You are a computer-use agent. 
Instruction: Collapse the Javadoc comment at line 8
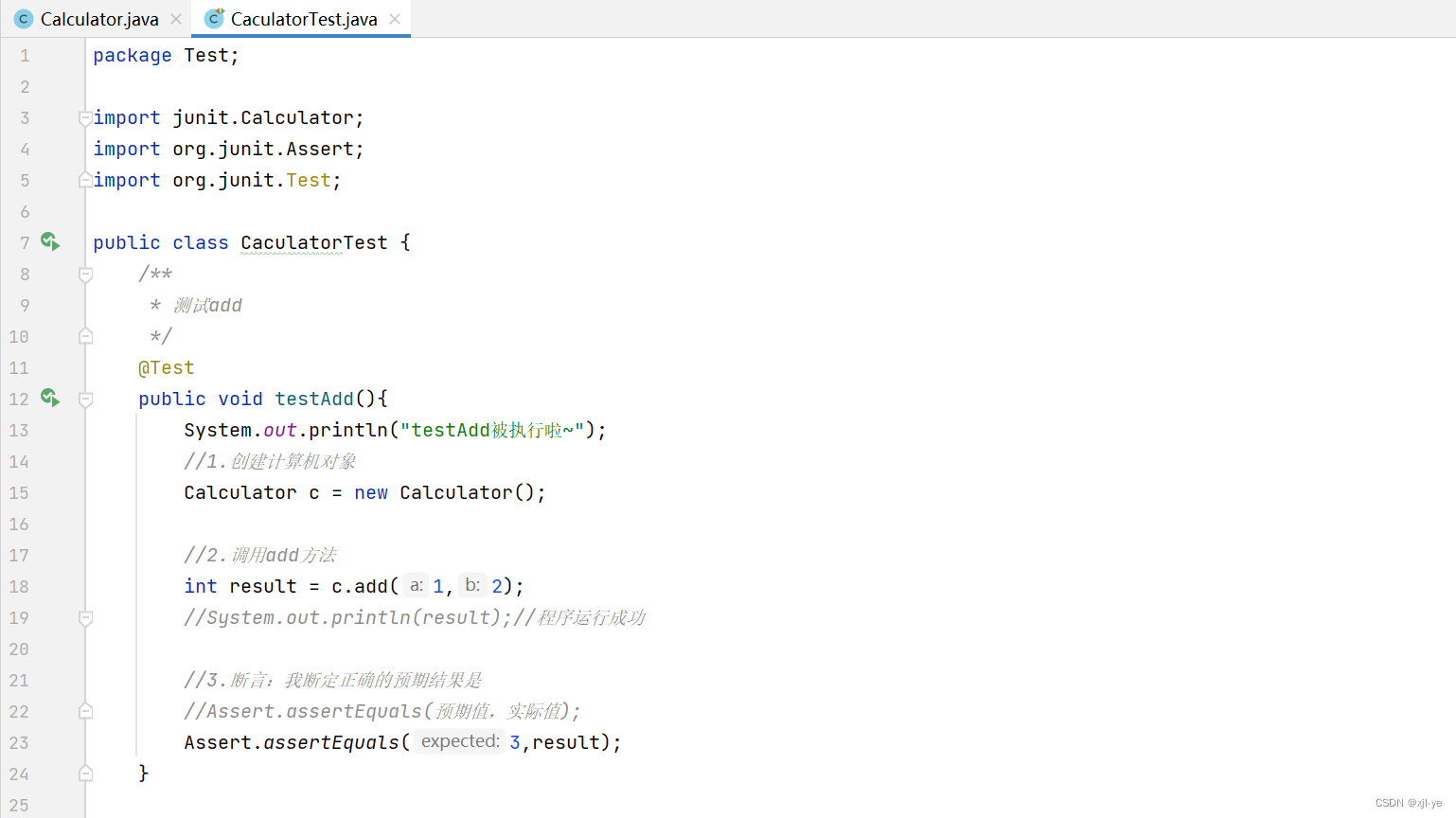(x=85, y=275)
